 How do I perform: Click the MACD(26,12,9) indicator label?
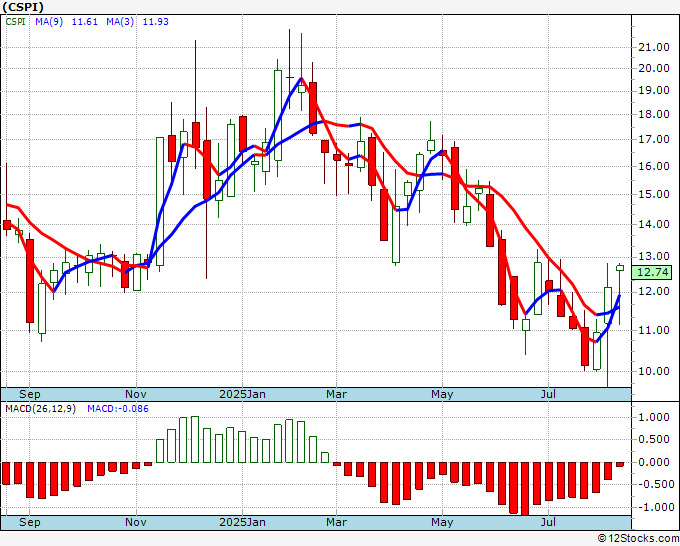click(x=40, y=409)
